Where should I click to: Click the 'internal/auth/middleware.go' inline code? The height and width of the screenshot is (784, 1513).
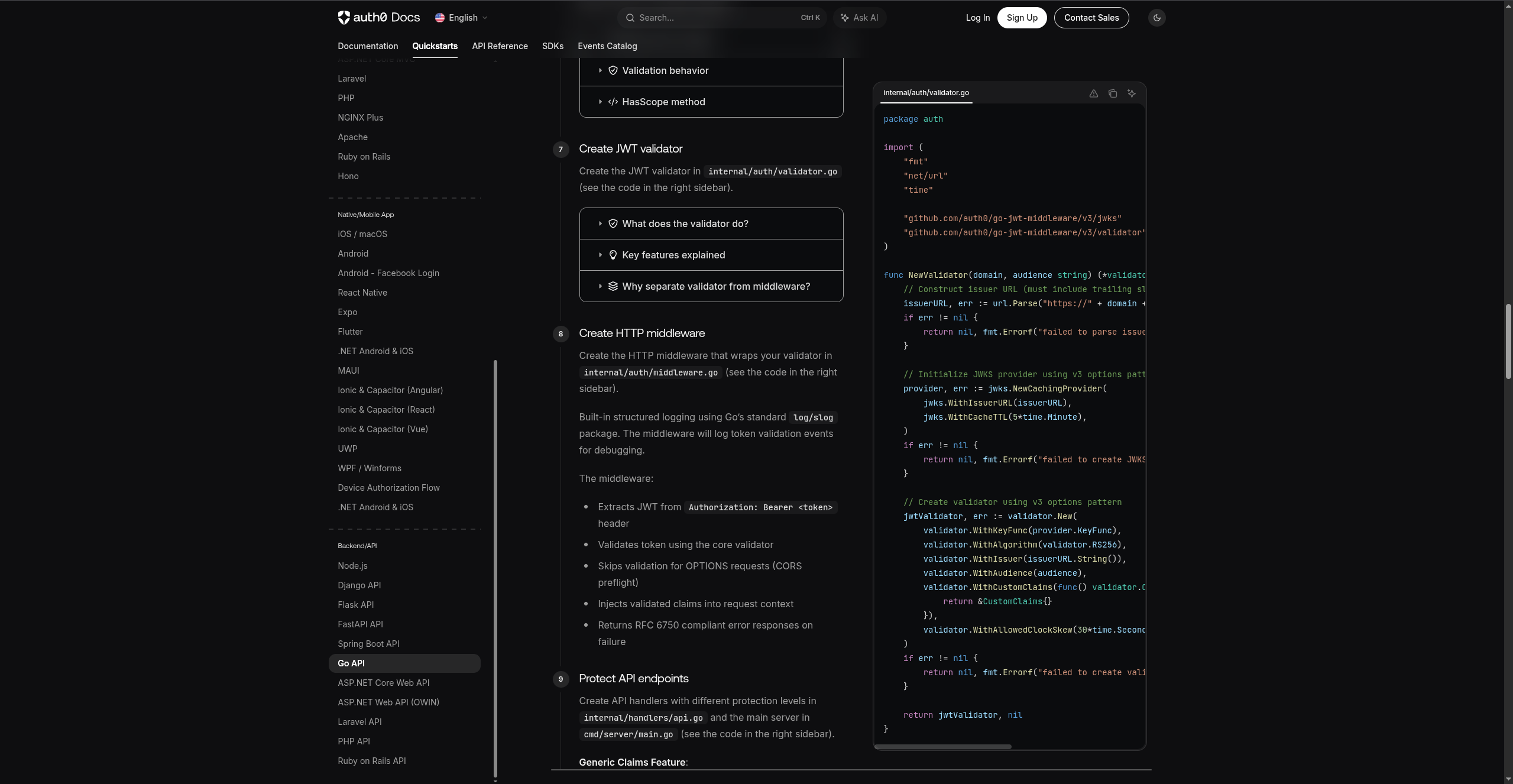pyautogui.click(x=650, y=372)
